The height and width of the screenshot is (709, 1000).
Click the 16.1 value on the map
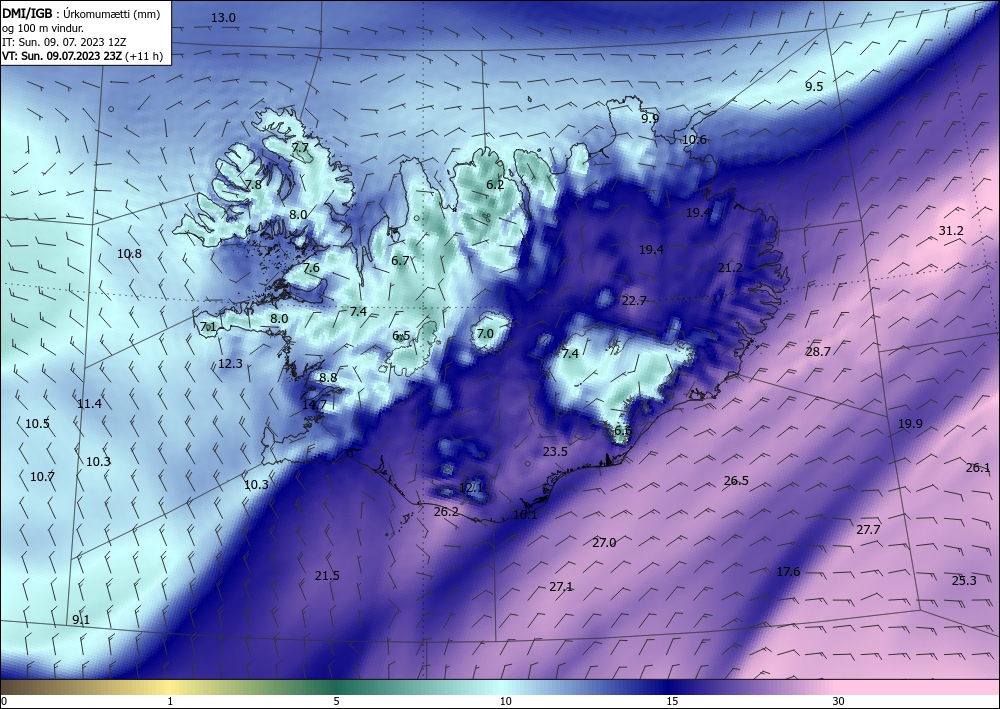pyautogui.click(x=526, y=515)
